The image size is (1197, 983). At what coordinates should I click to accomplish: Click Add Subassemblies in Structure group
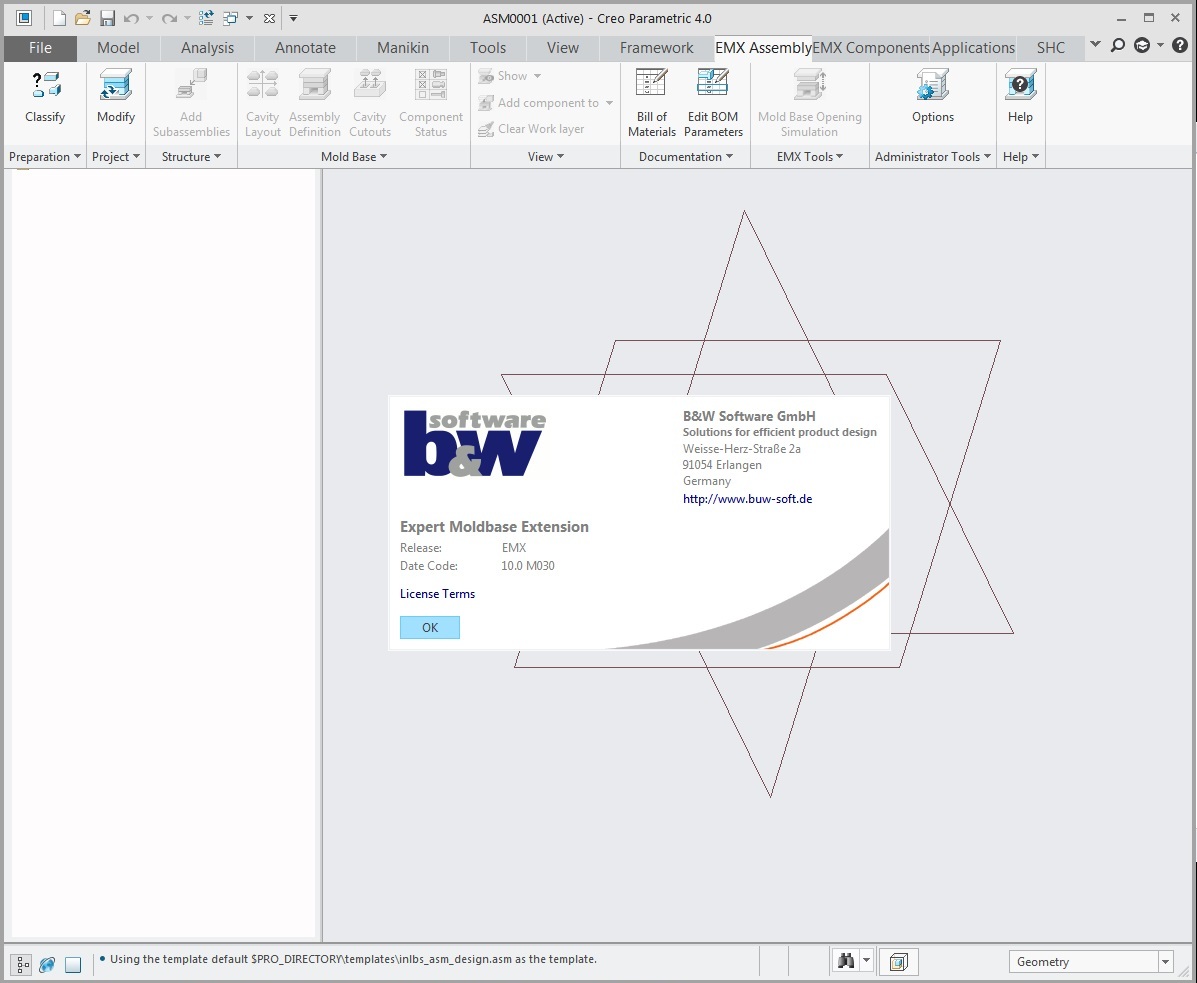[191, 103]
